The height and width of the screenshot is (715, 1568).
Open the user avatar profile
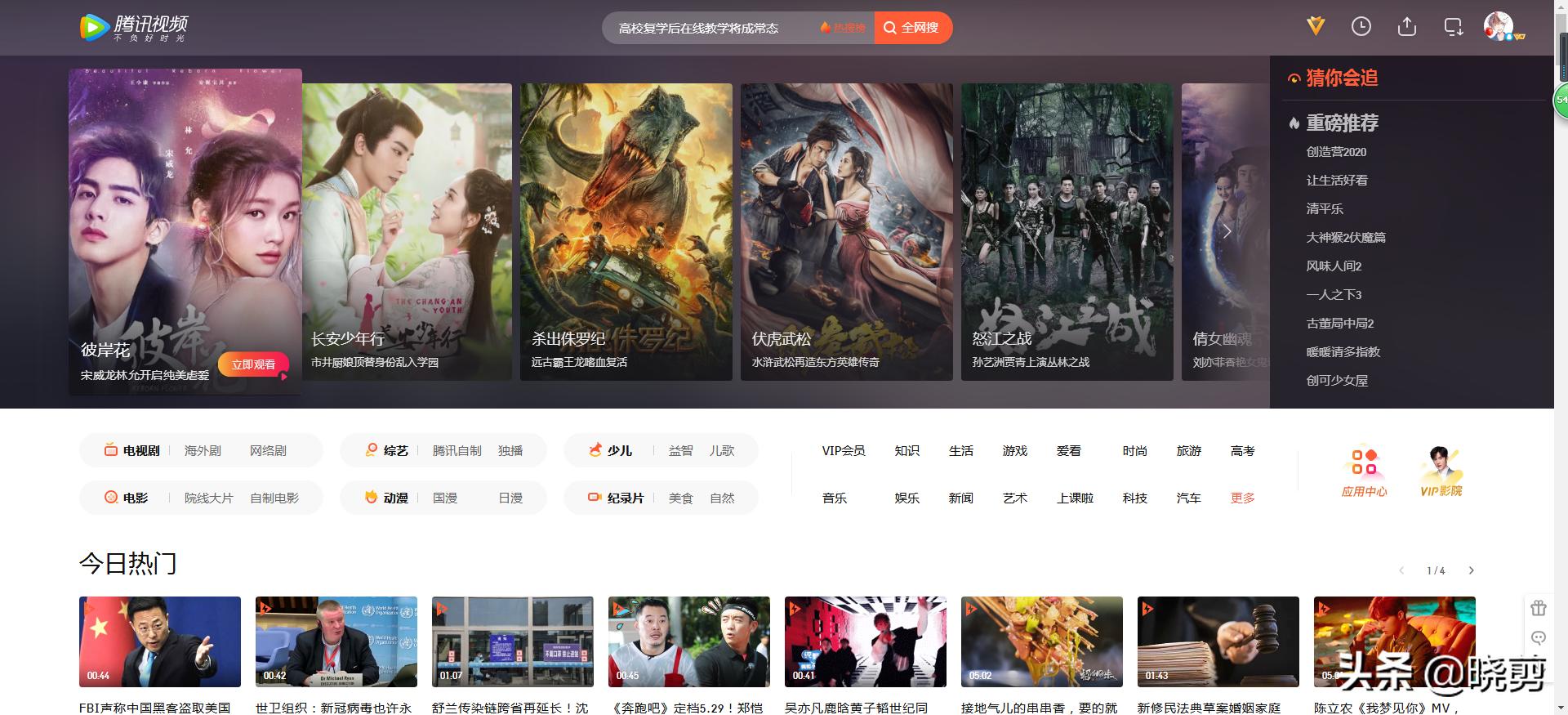pyautogui.click(x=1499, y=26)
